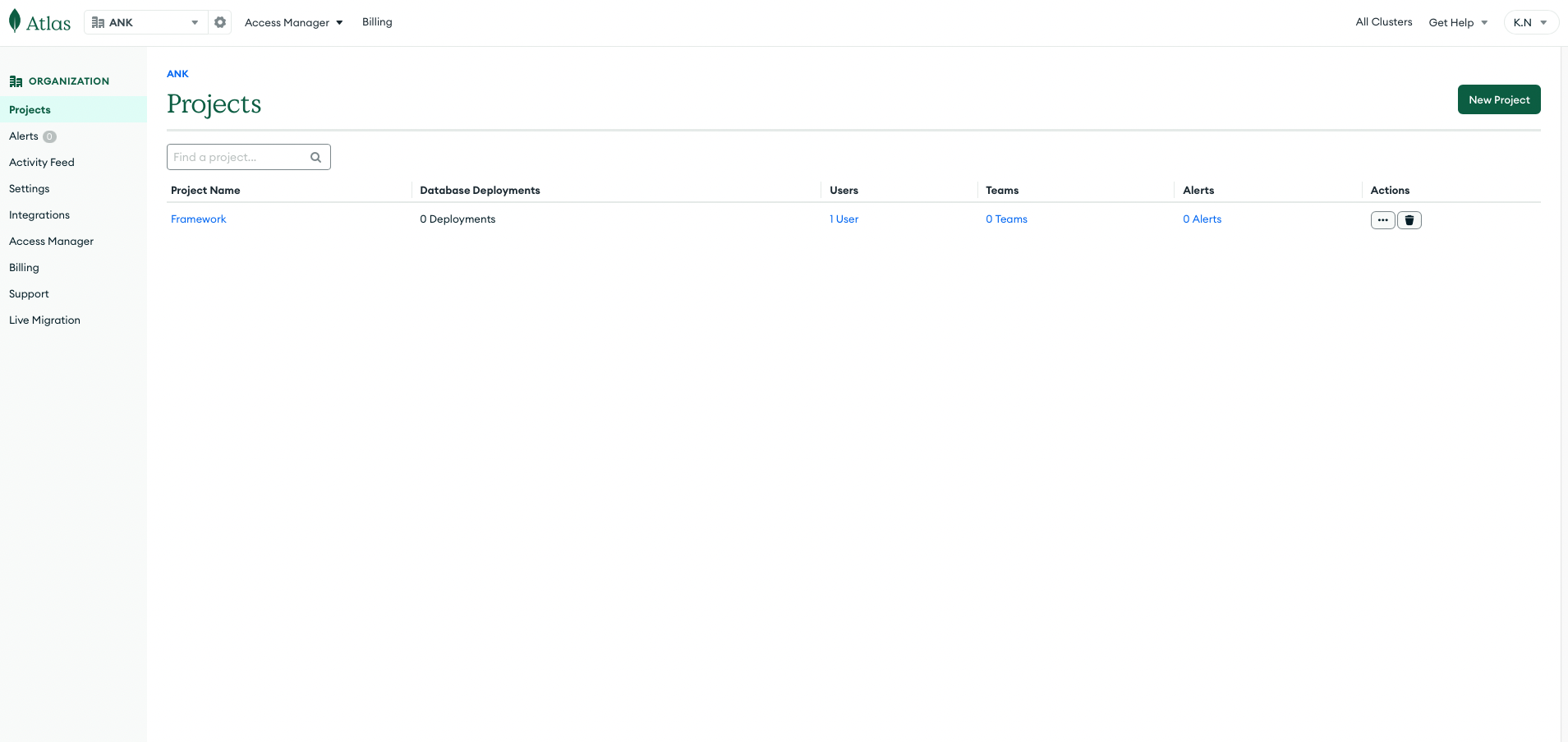
Task: Open the Access Manager dropdown in top navigation
Action: (293, 22)
